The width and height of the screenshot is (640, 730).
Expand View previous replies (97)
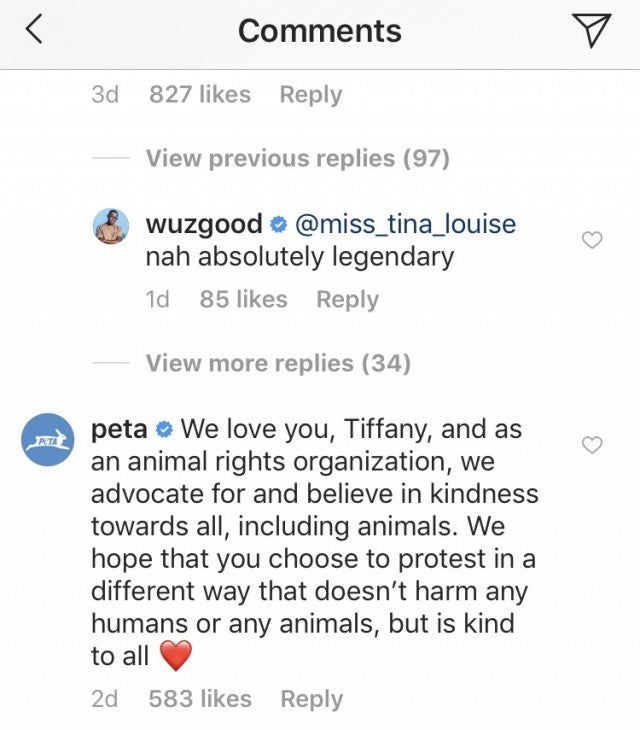[x=297, y=158]
